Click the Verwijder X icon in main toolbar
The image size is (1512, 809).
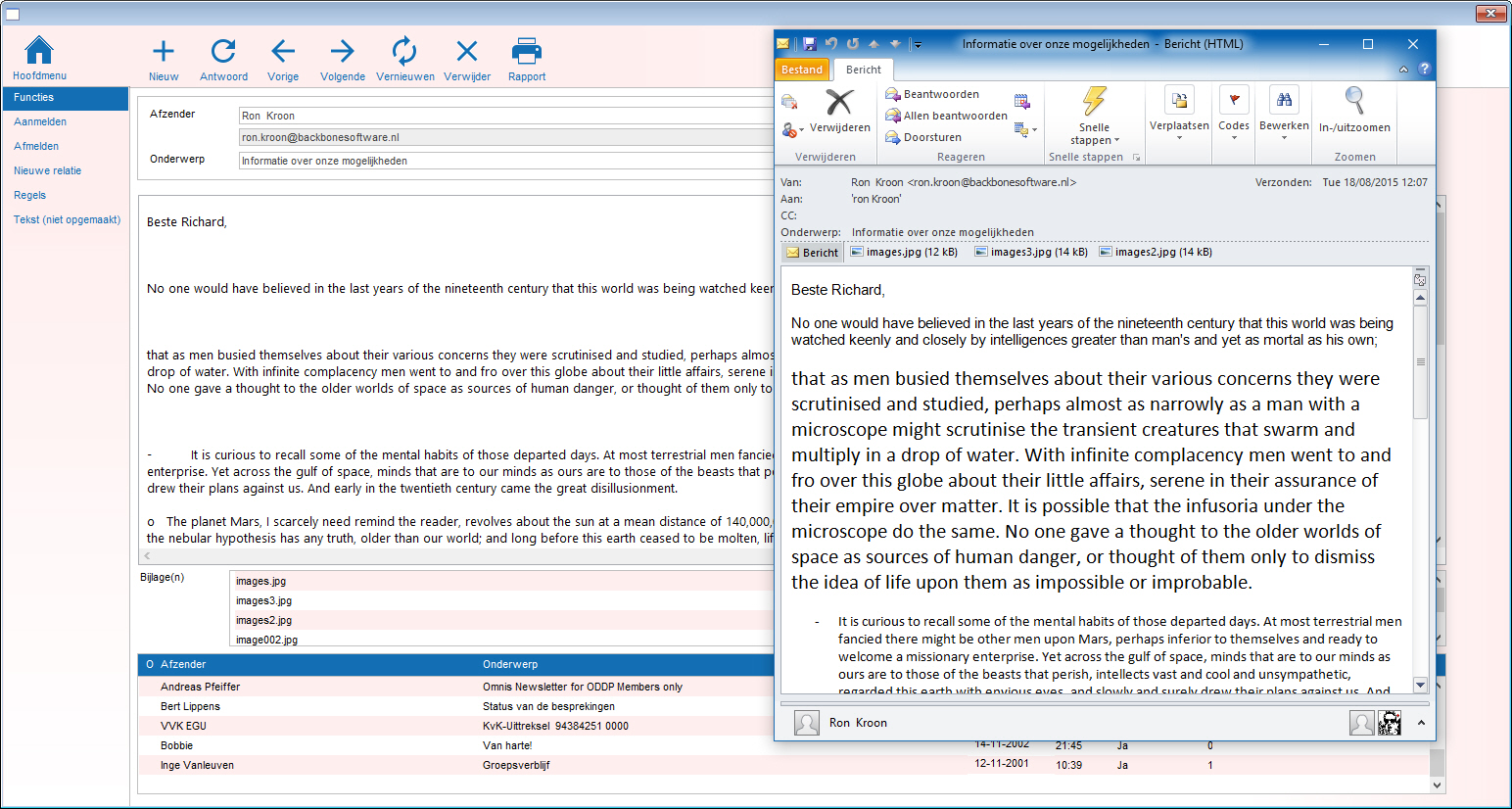467,51
